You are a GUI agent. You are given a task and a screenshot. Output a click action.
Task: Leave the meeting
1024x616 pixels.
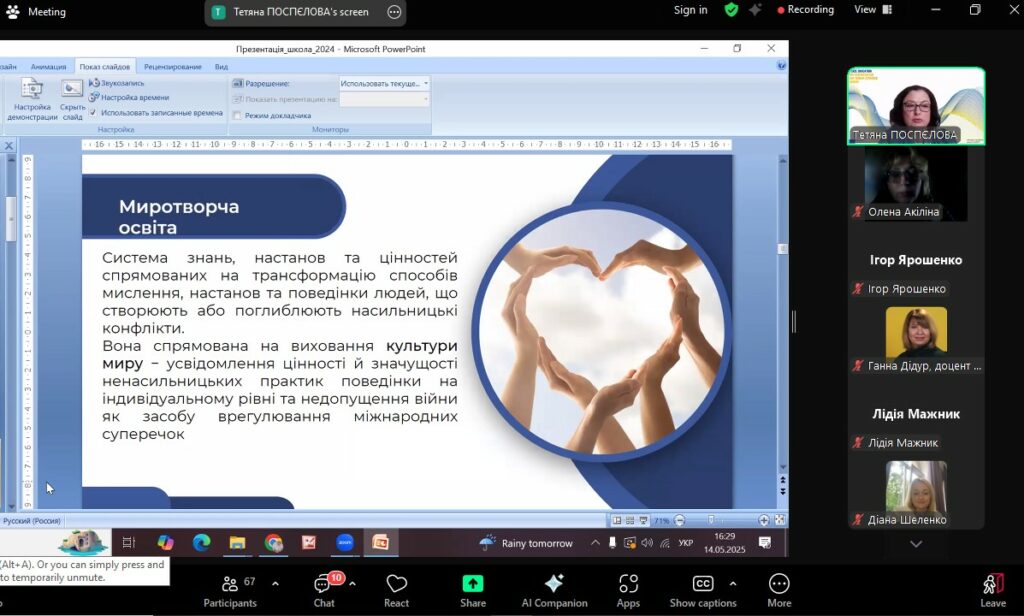pyautogui.click(x=993, y=591)
